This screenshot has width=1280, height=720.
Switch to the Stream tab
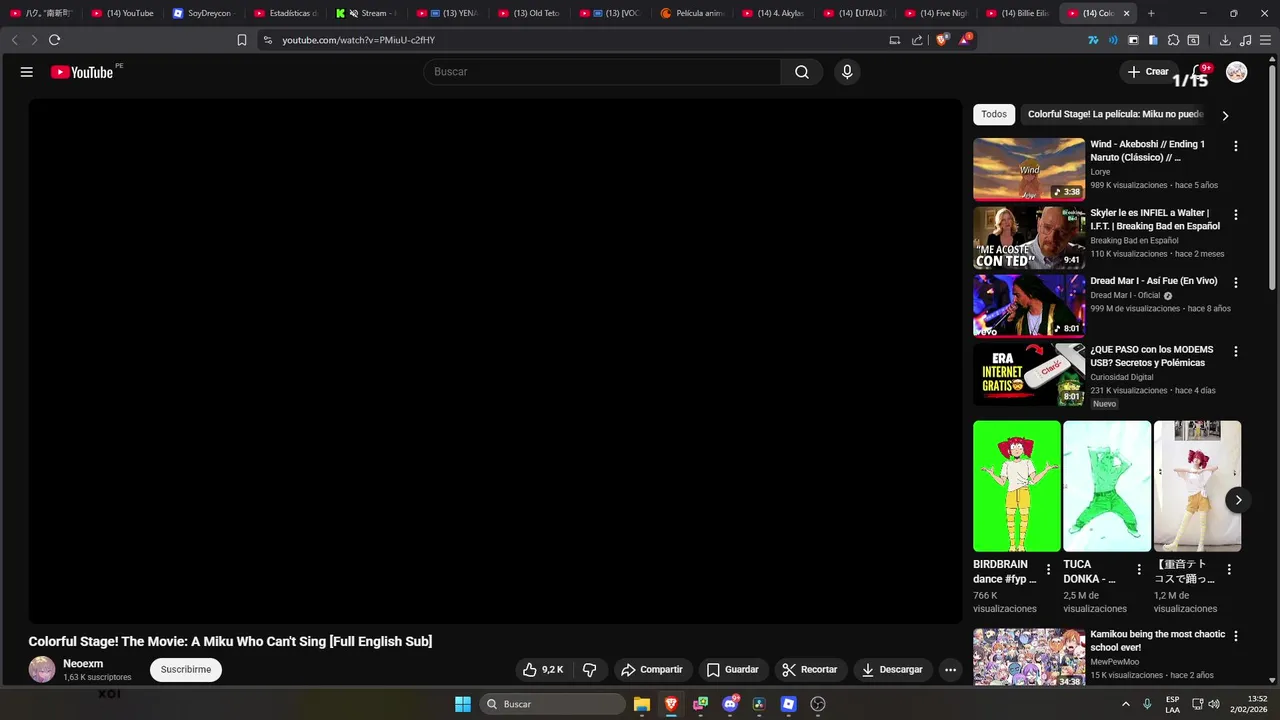[369, 13]
